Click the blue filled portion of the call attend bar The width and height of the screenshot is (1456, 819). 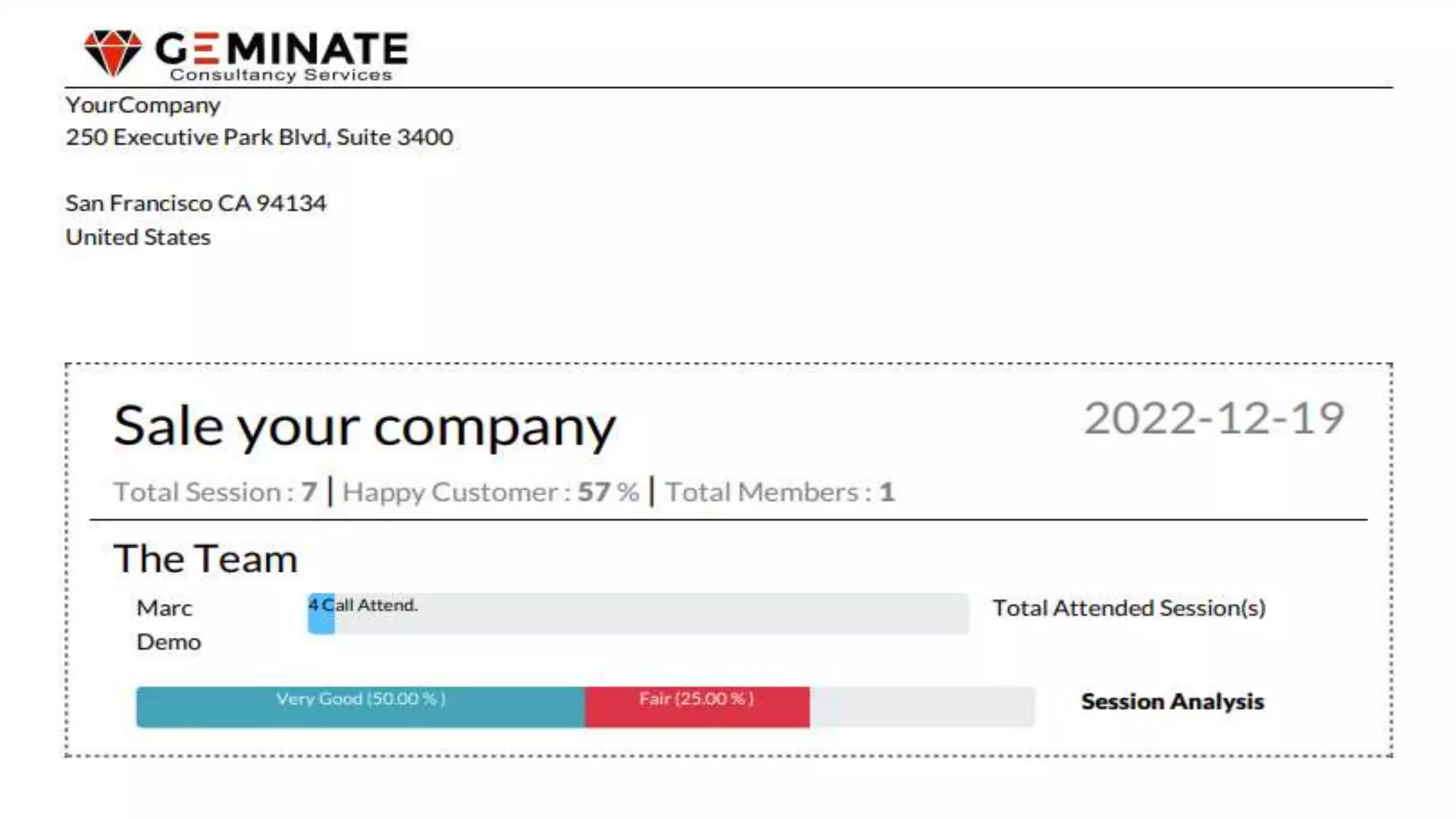321,623
